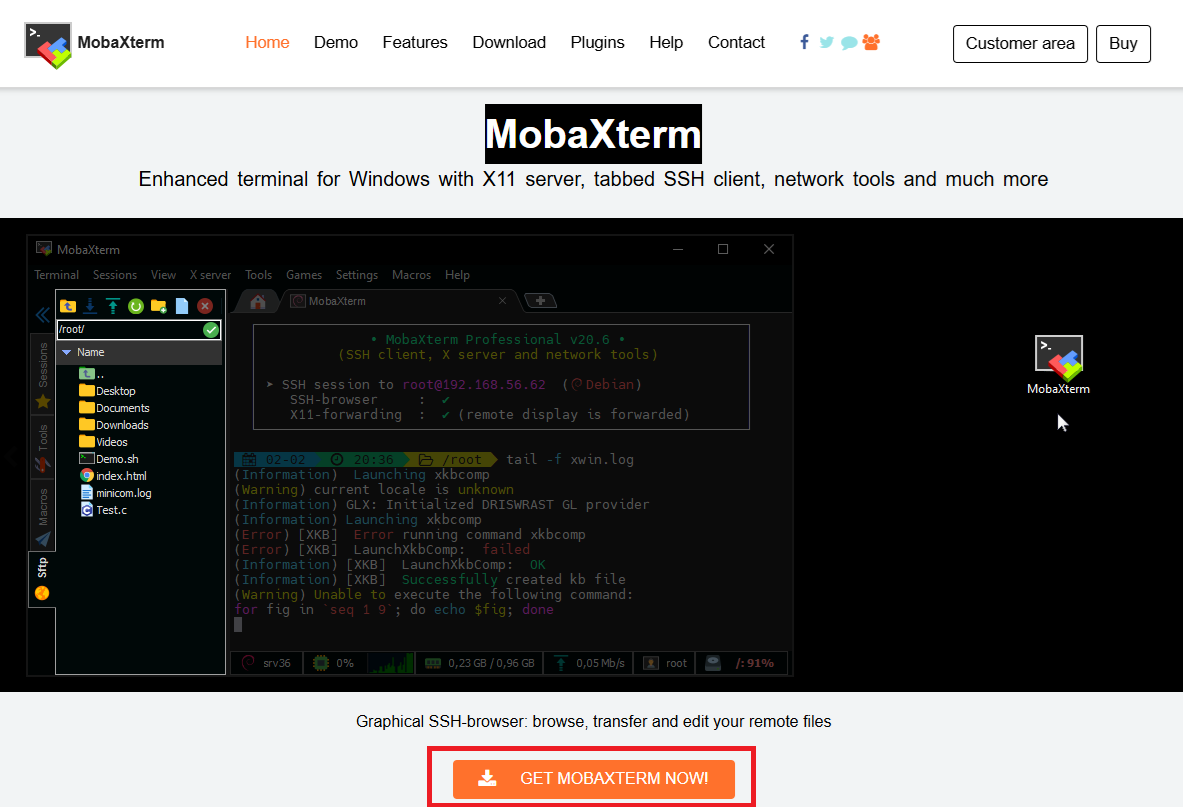The width and height of the screenshot is (1183, 807).
Task: Click the green checkmark beside the /root/ path
Action: (x=210, y=330)
